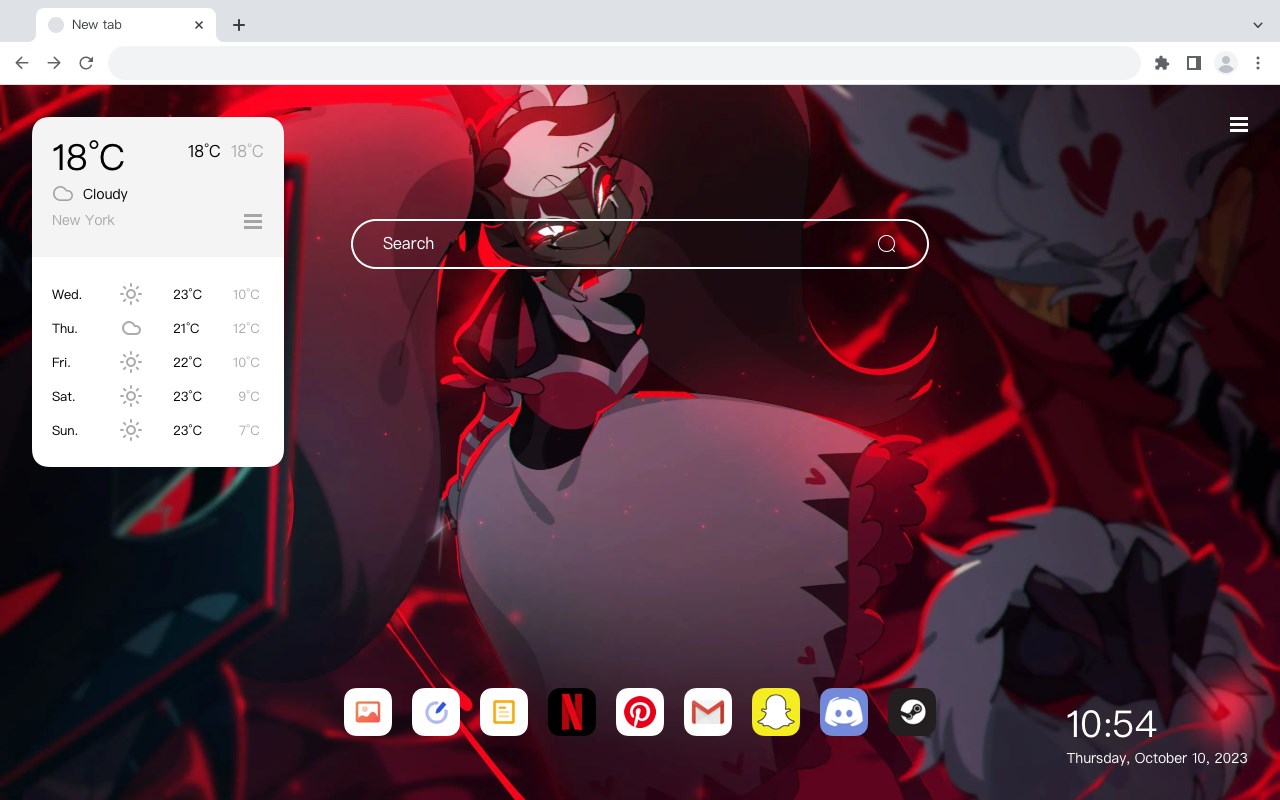Open a new tab with plus button
The height and width of the screenshot is (800, 1280).
pos(238,25)
